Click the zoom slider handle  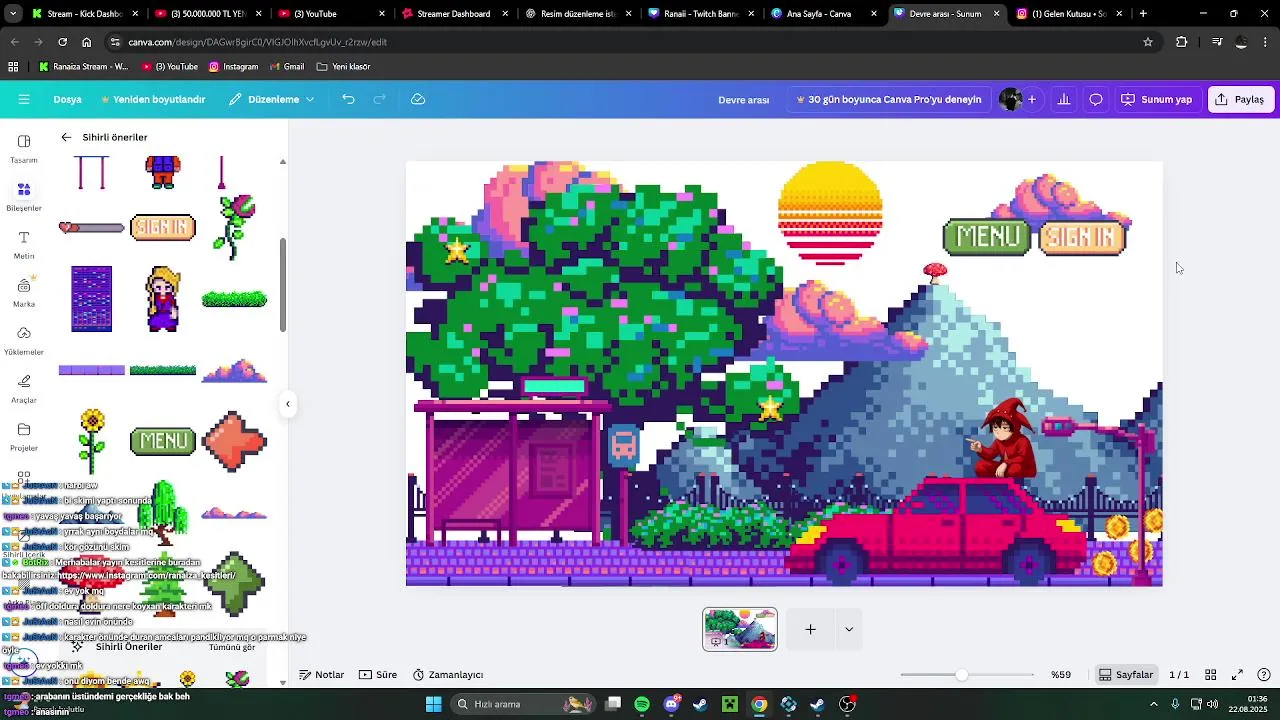coord(961,675)
